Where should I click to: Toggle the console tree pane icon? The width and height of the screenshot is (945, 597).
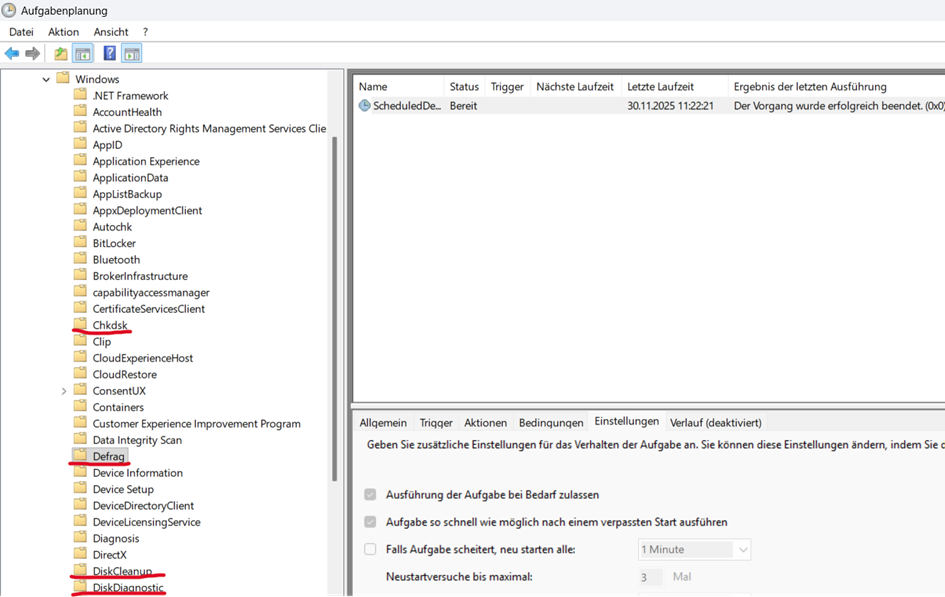(83, 54)
